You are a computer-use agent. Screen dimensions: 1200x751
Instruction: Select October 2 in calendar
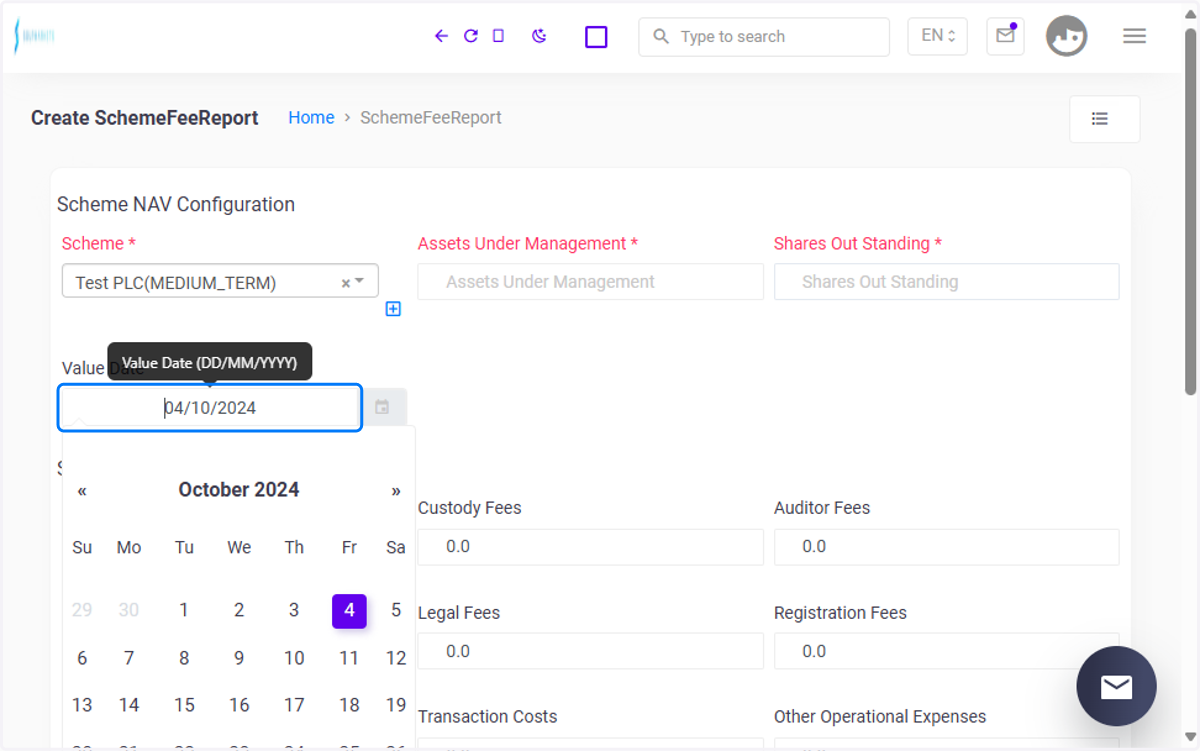(239, 610)
